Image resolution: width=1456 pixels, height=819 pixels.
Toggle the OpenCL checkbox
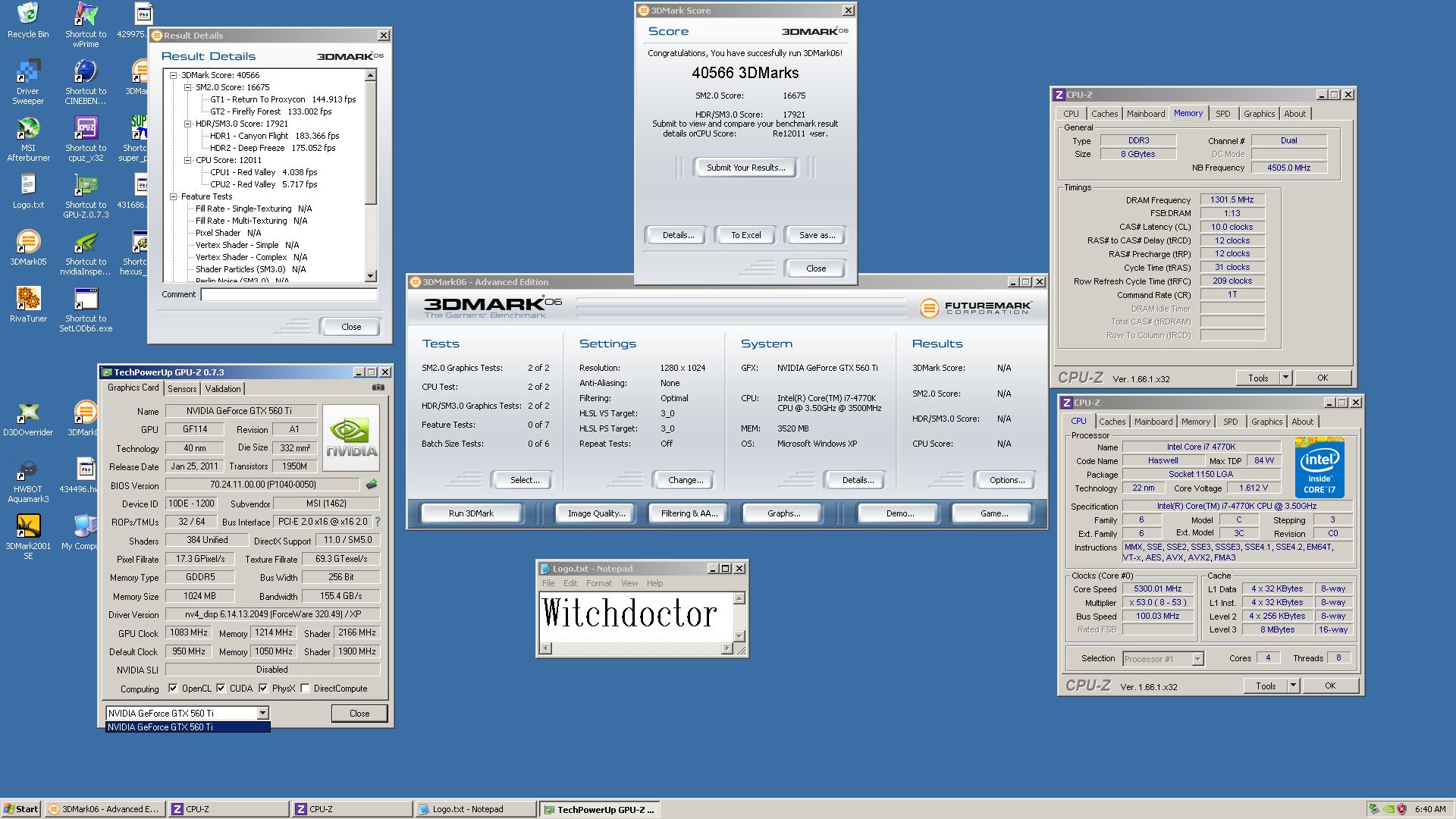pyautogui.click(x=173, y=689)
